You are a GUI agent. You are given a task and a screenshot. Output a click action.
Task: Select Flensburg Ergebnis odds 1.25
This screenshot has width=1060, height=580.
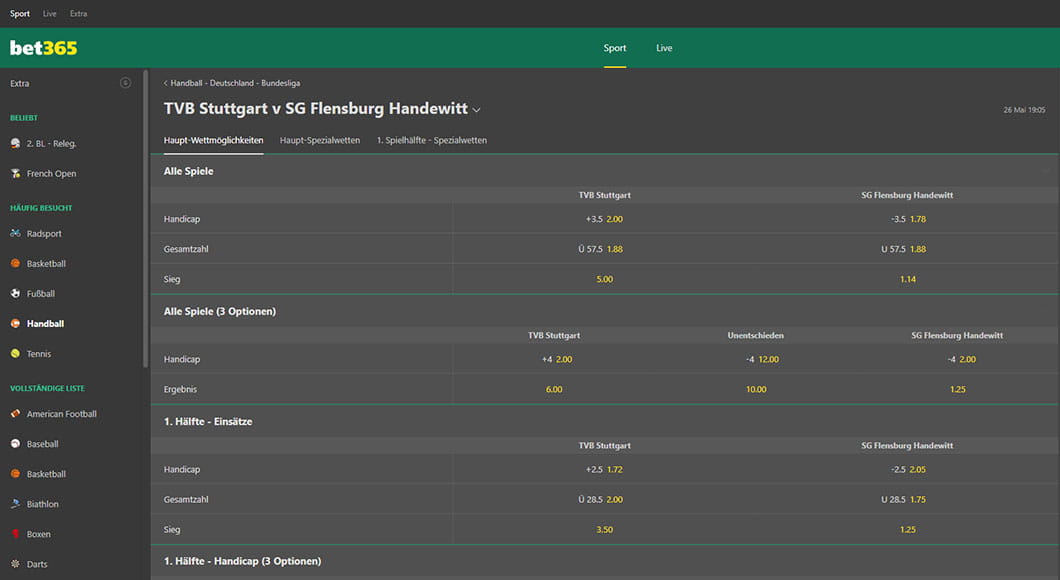click(x=957, y=389)
